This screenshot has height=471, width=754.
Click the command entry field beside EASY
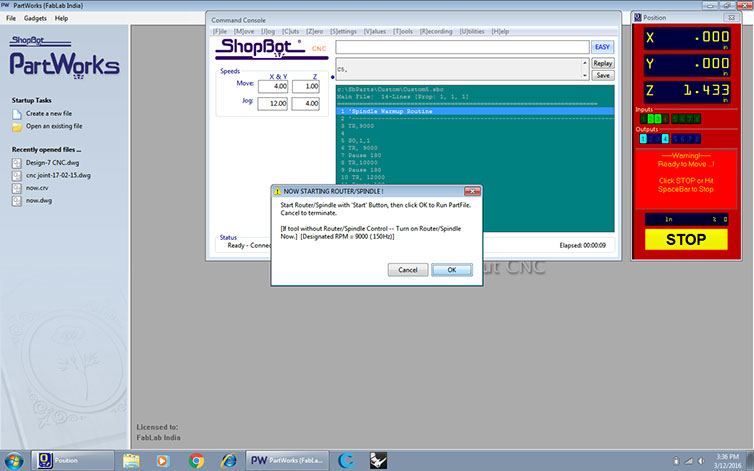tap(462, 47)
